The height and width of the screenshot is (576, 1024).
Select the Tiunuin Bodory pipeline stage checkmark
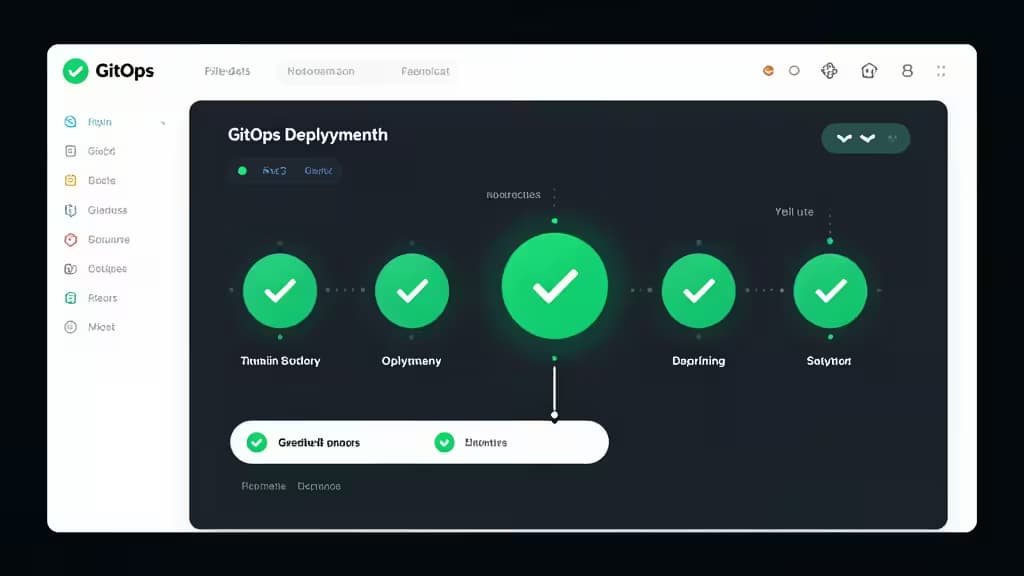point(280,291)
